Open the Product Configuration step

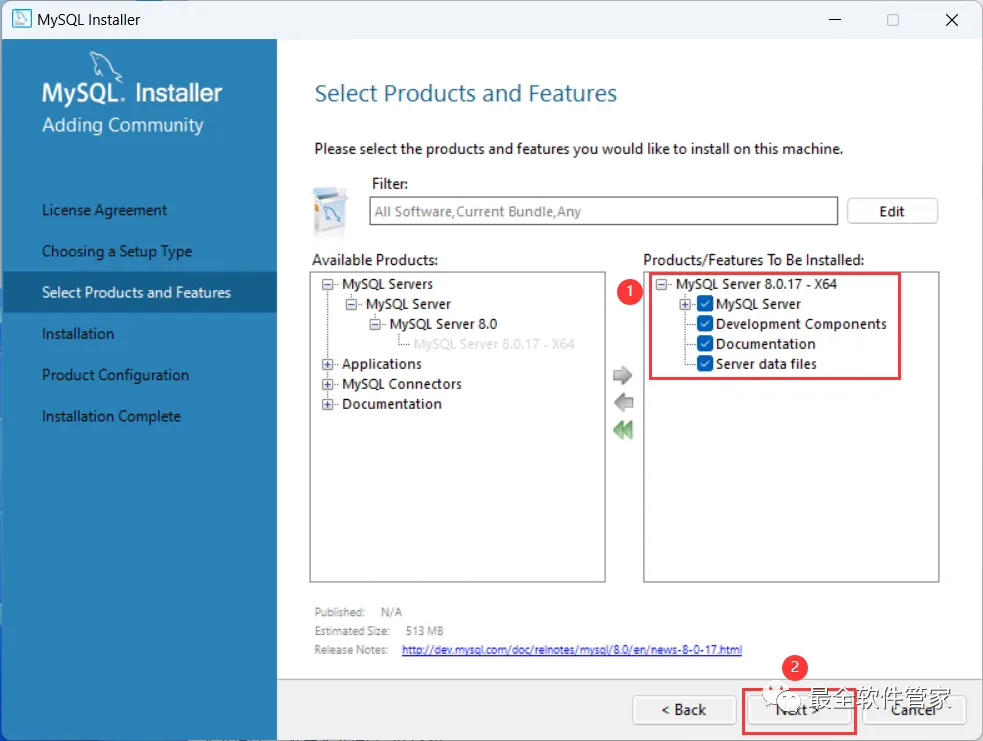click(x=115, y=375)
